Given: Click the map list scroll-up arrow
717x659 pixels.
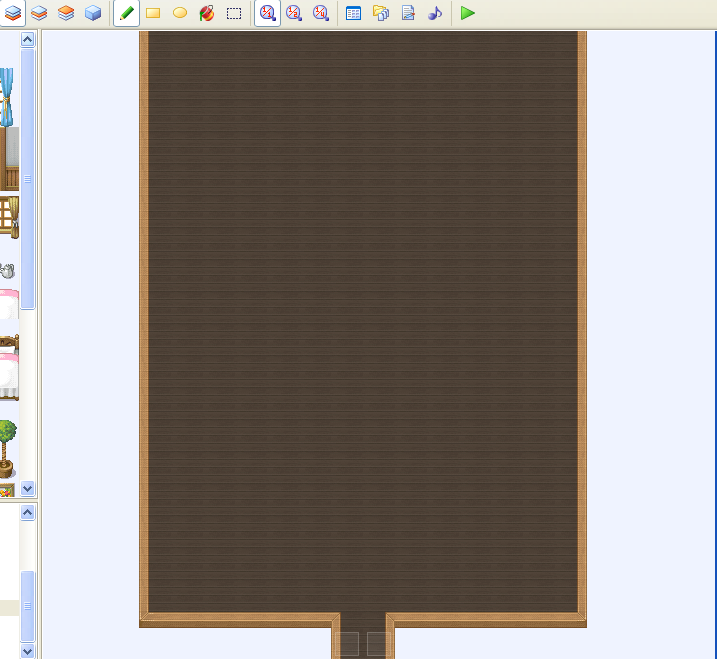Looking at the screenshot, I should [x=27, y=513].
